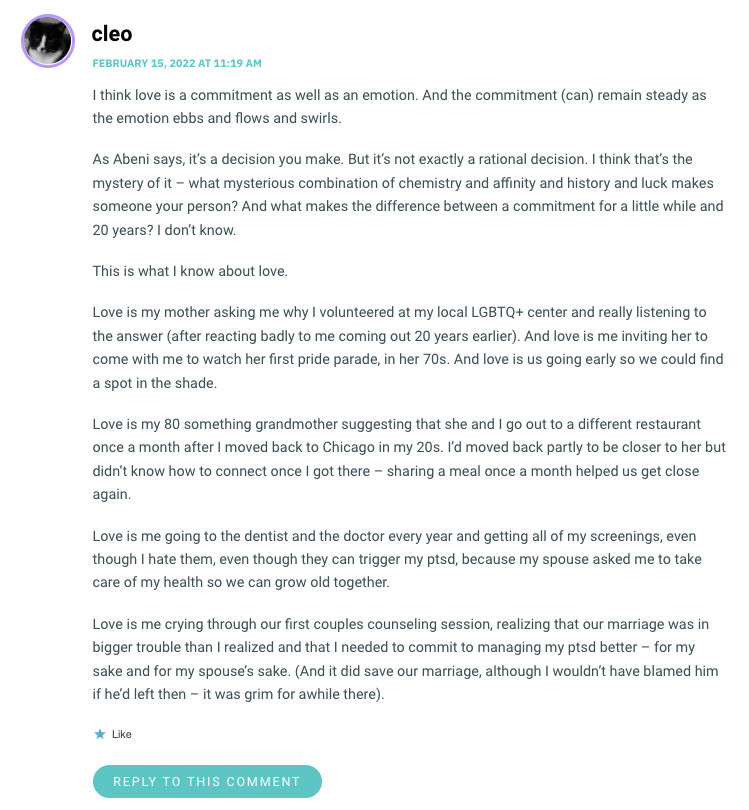This screenshot has height=810, width=749.
Task: Click the paragraph starting 'I think love is a commitment'
Action: coord(400,106)
